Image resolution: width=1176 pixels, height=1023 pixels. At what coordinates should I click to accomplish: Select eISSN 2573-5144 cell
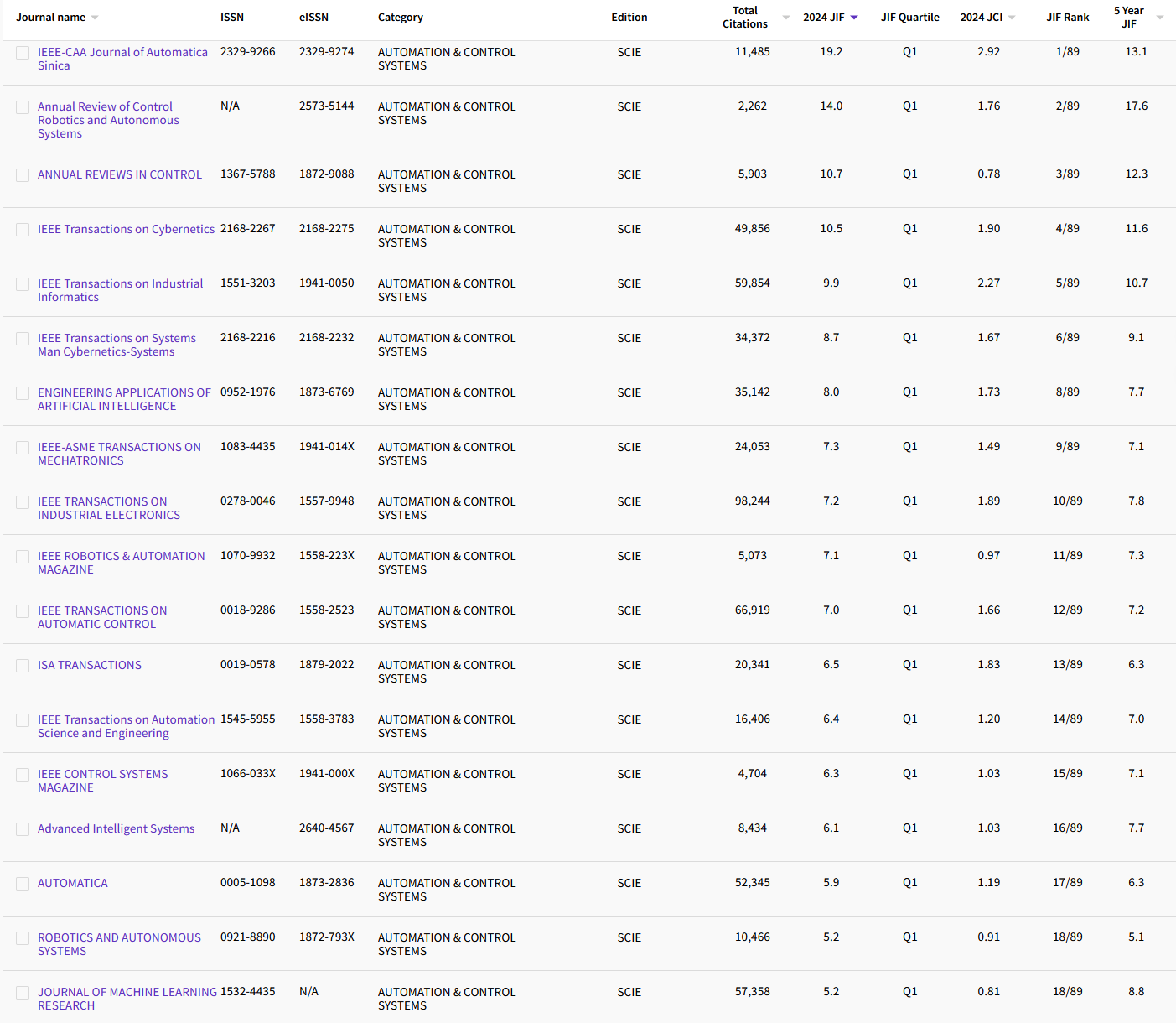click(x=327, y=106)
